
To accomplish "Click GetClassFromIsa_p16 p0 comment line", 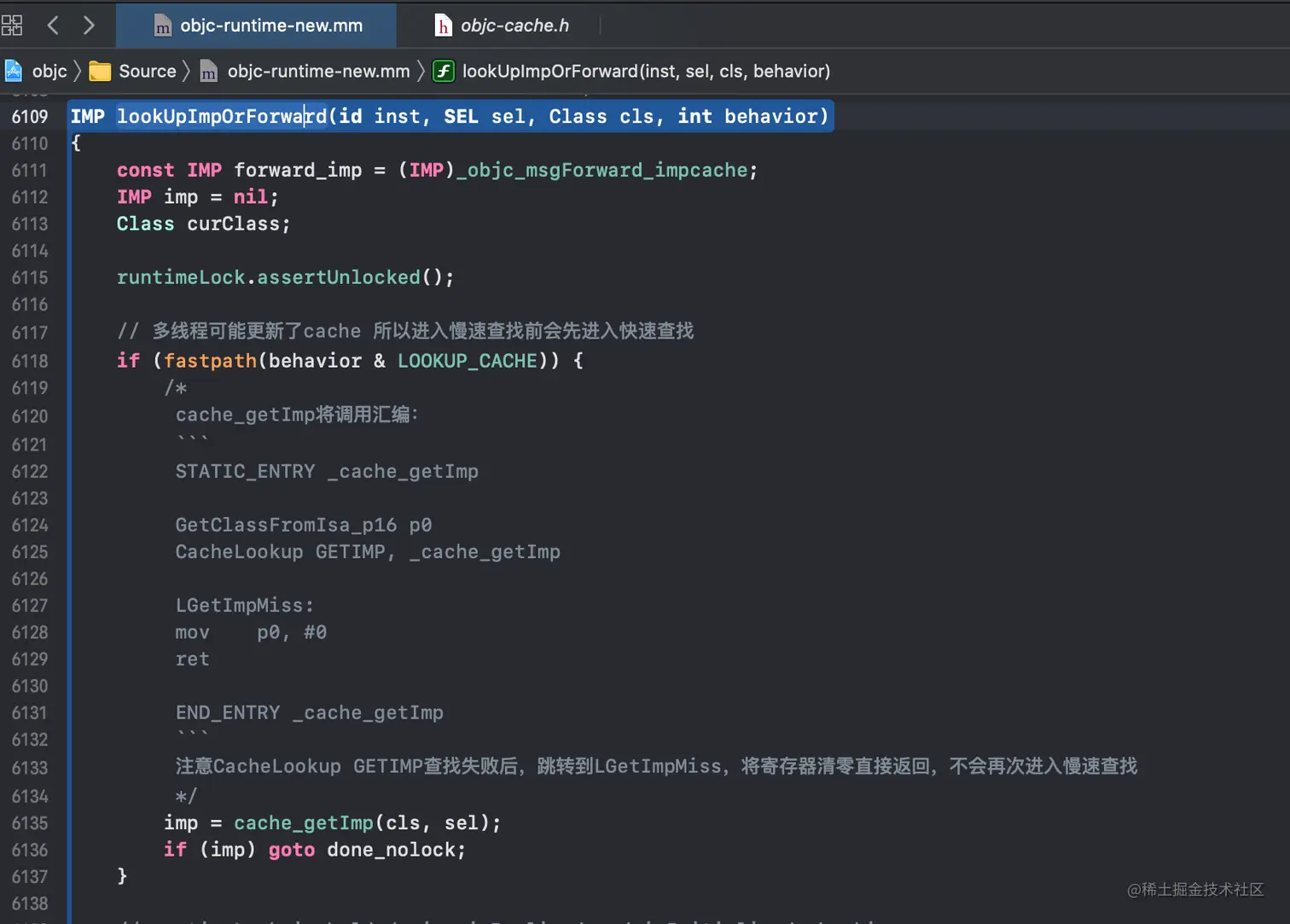I will click(x=304, y=525).
